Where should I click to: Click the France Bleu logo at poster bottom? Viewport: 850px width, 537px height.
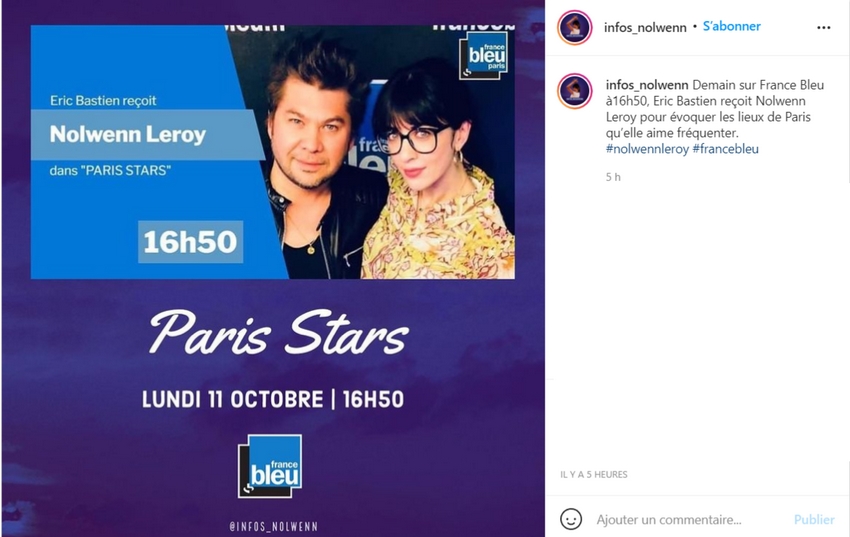click(270, 466)
